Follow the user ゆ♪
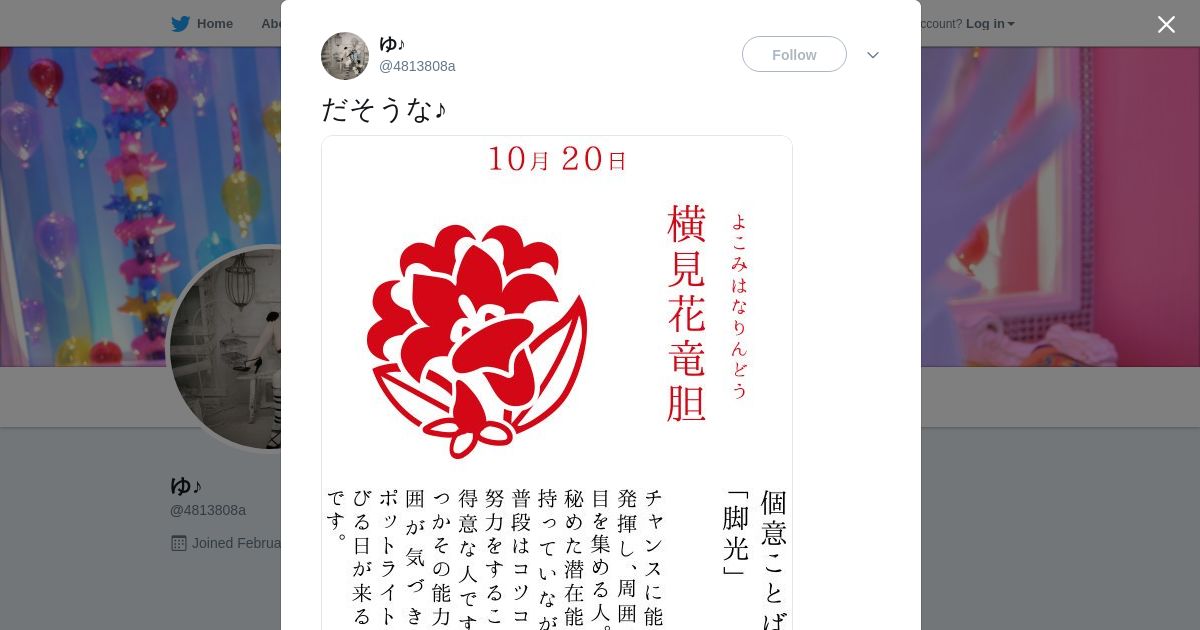Viewport: 1200px width, 630px height. pos(794,55)
